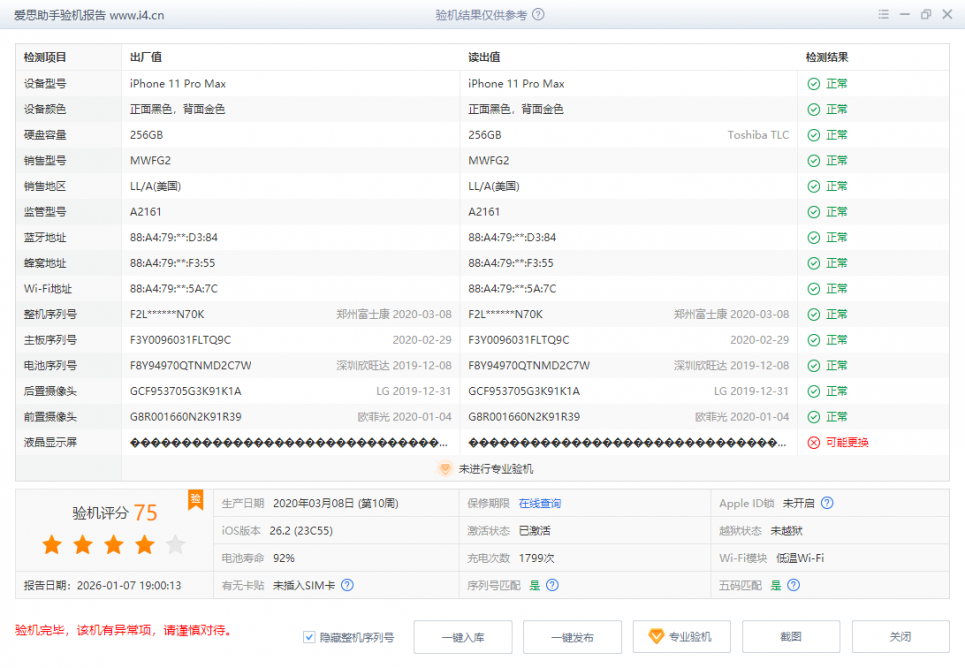Click the shield icon beside 未进行专业验机
This screenshot has height=668, width=965.
(x=446, y=468)
